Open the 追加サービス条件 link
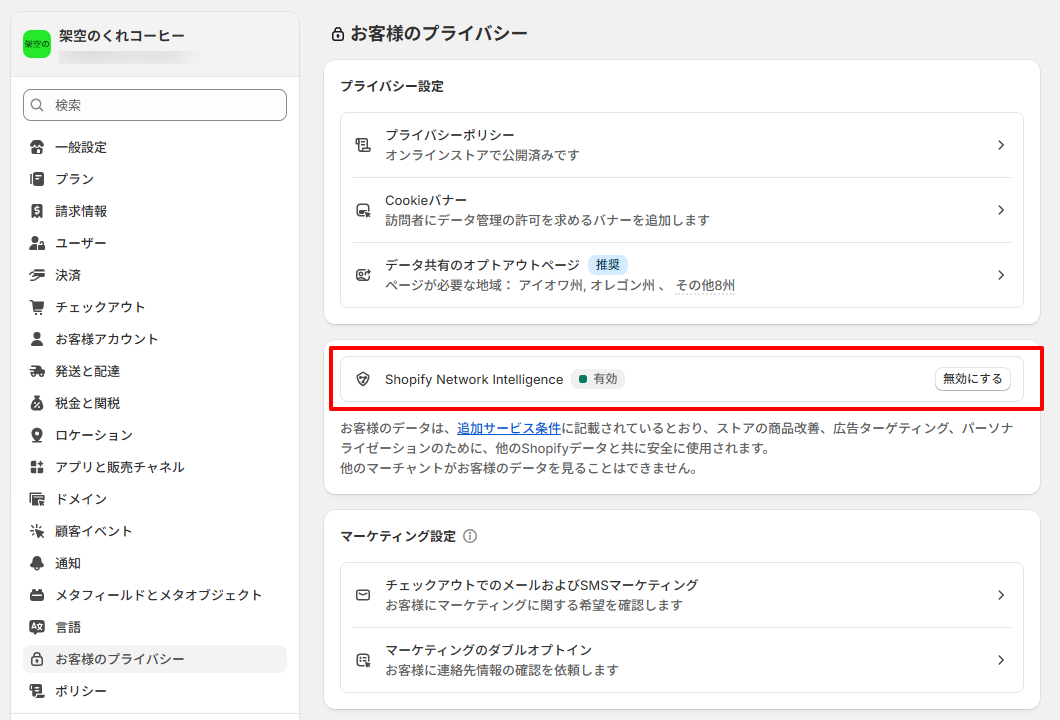This screenshot has height=720, width=1060. tap(509, 428)
